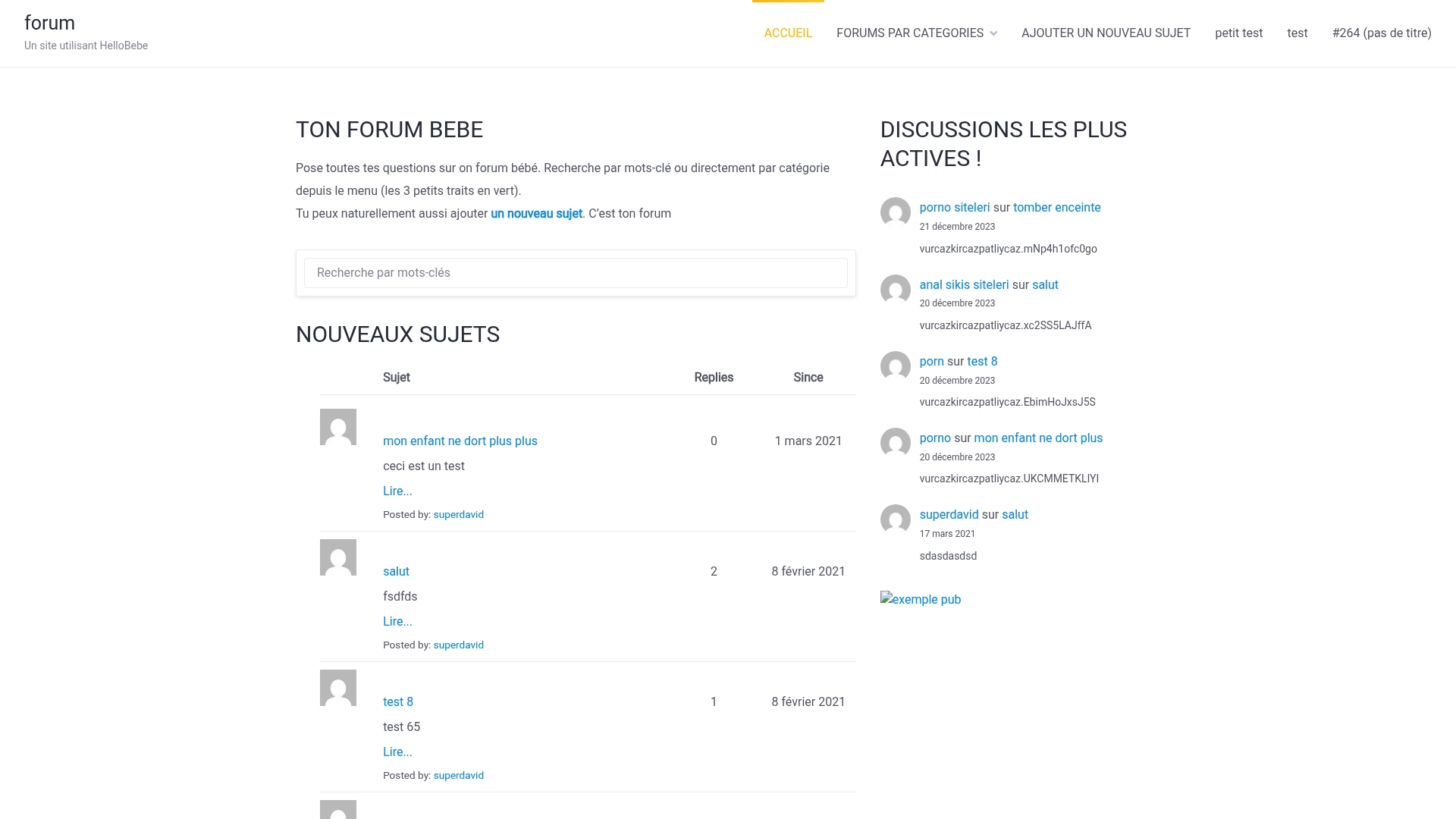Image resolution: width=1456 pixels, height=819 pixels.
Task: Click the tomber enceinte discussion link
Action: tap(1056, 207)
